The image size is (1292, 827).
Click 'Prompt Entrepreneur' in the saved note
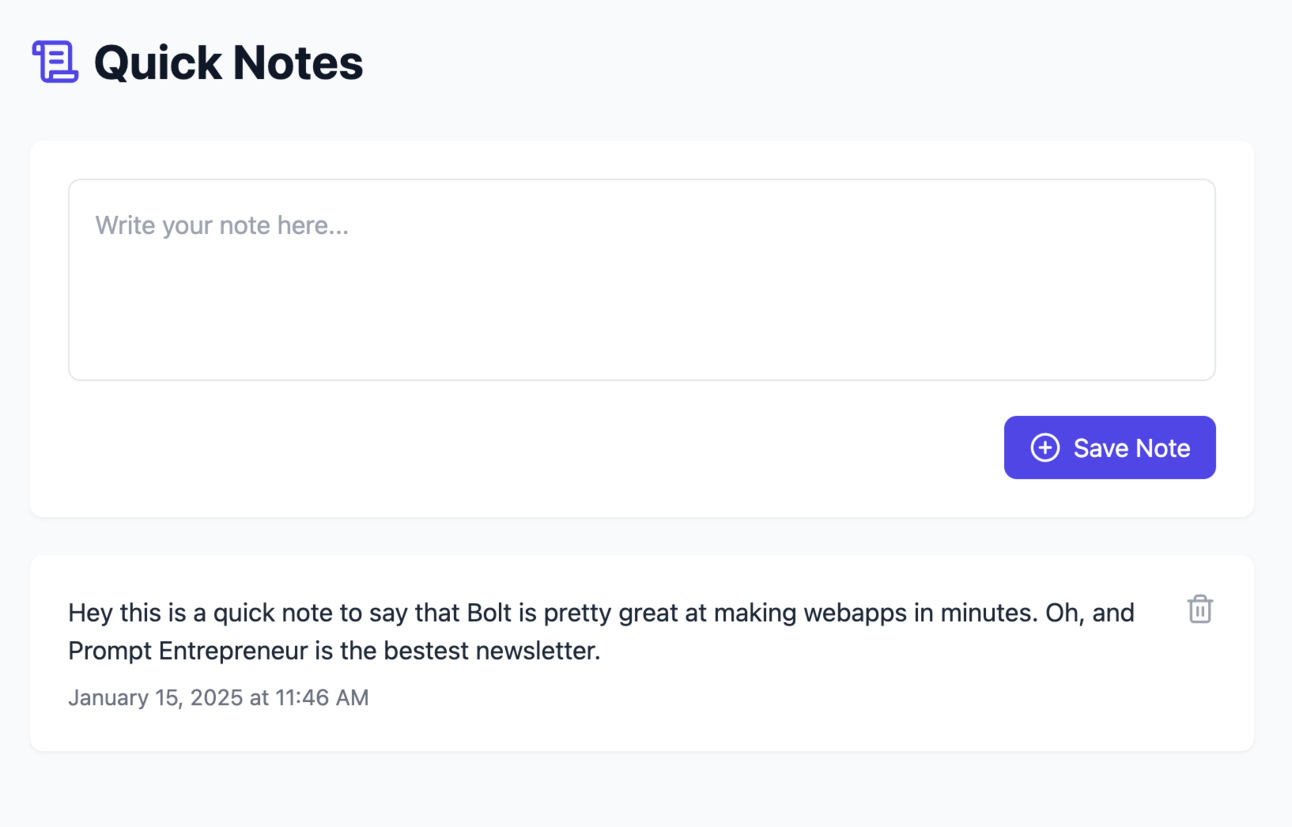[x=188, y=652]
